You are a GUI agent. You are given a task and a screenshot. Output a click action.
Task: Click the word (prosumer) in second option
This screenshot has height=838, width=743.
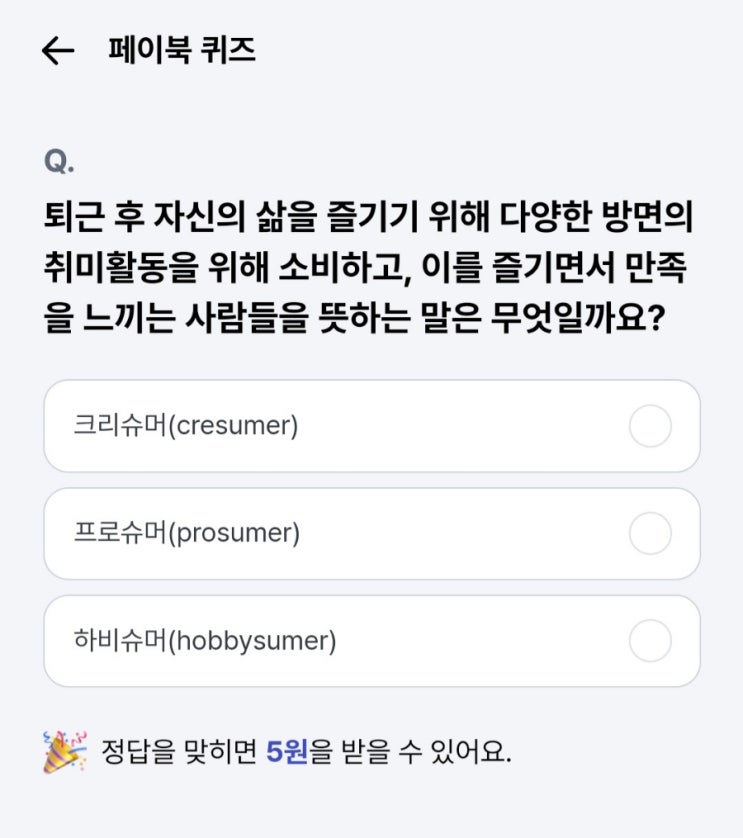point(234,534)
